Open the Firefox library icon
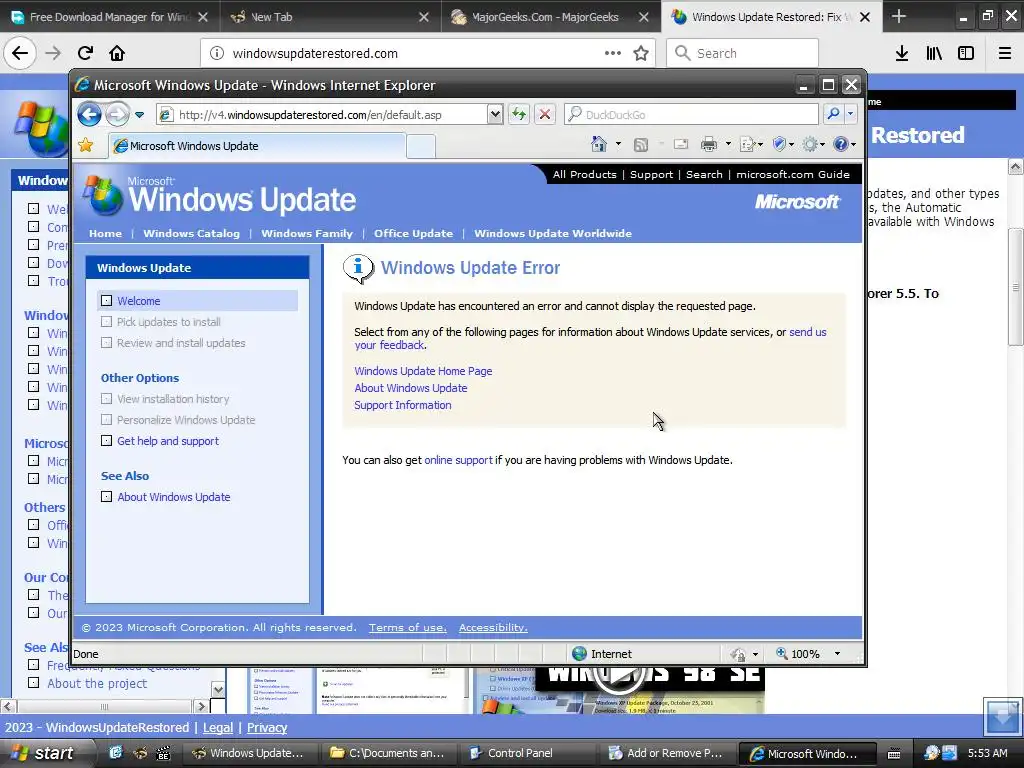 click(x=934, y=54)
